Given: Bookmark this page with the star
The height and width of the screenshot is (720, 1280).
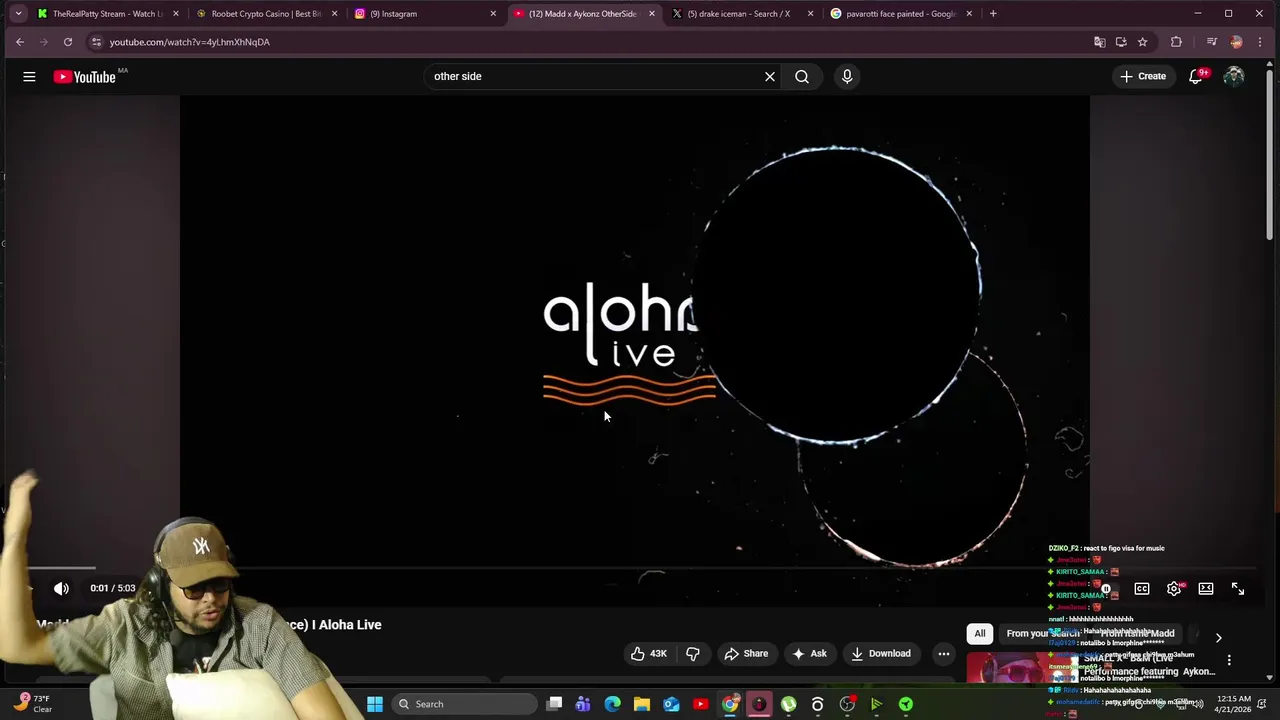Looking at the screenshot, I should tap(1142, 42).
